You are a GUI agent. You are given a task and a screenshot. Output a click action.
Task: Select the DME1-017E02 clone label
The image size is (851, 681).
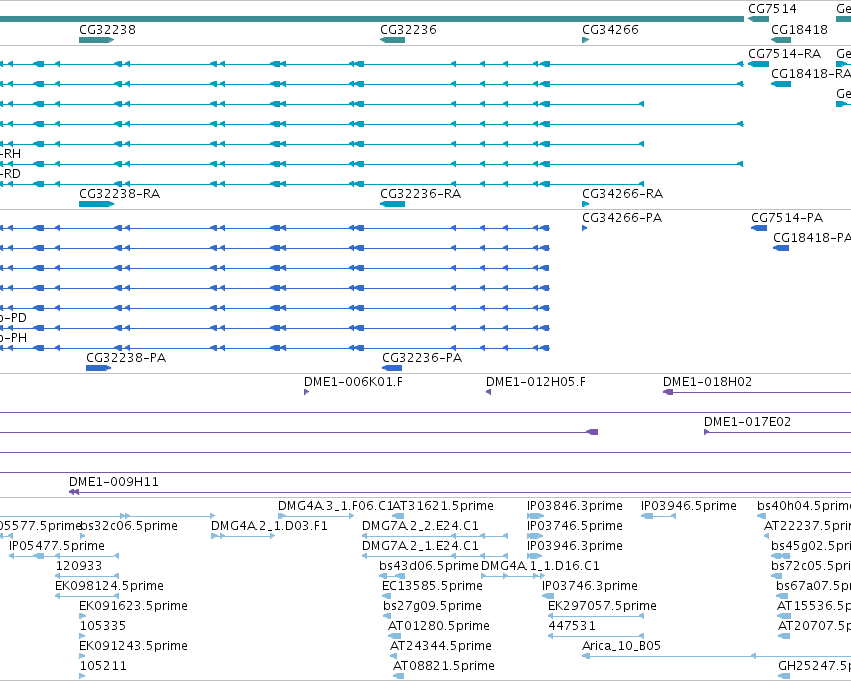(x=747, y=422)
